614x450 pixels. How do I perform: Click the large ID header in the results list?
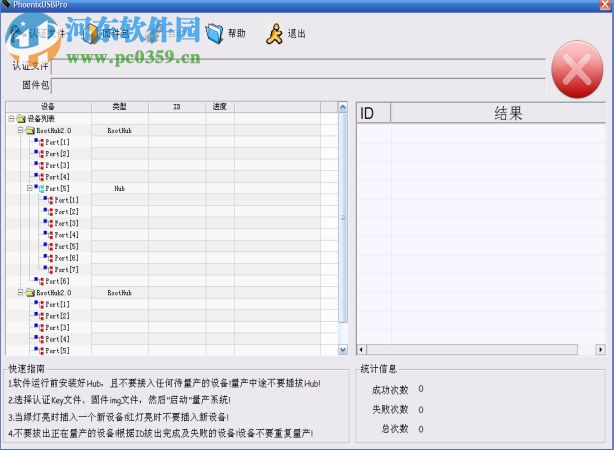374,113
